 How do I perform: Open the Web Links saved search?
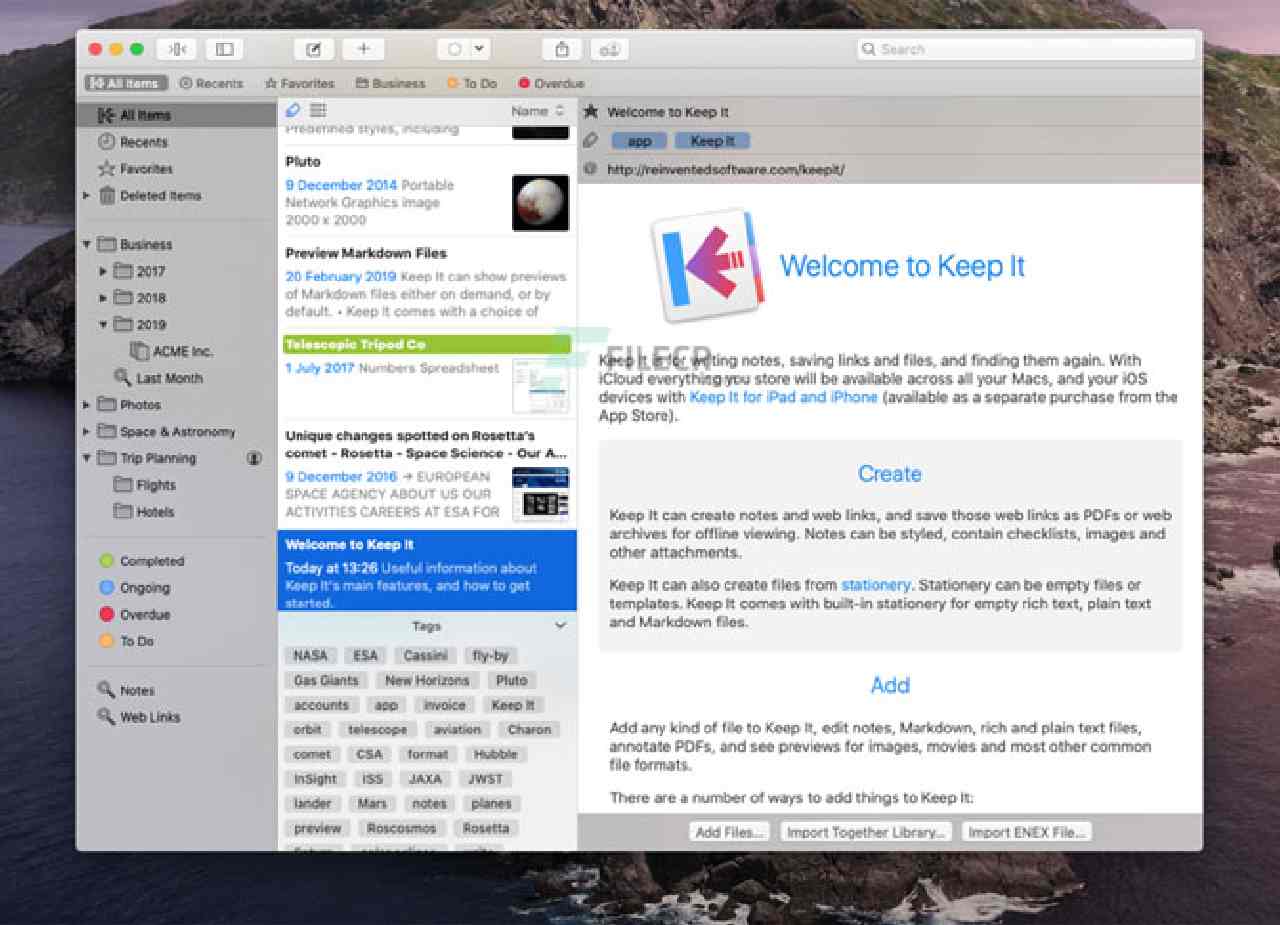pos(139,717)
